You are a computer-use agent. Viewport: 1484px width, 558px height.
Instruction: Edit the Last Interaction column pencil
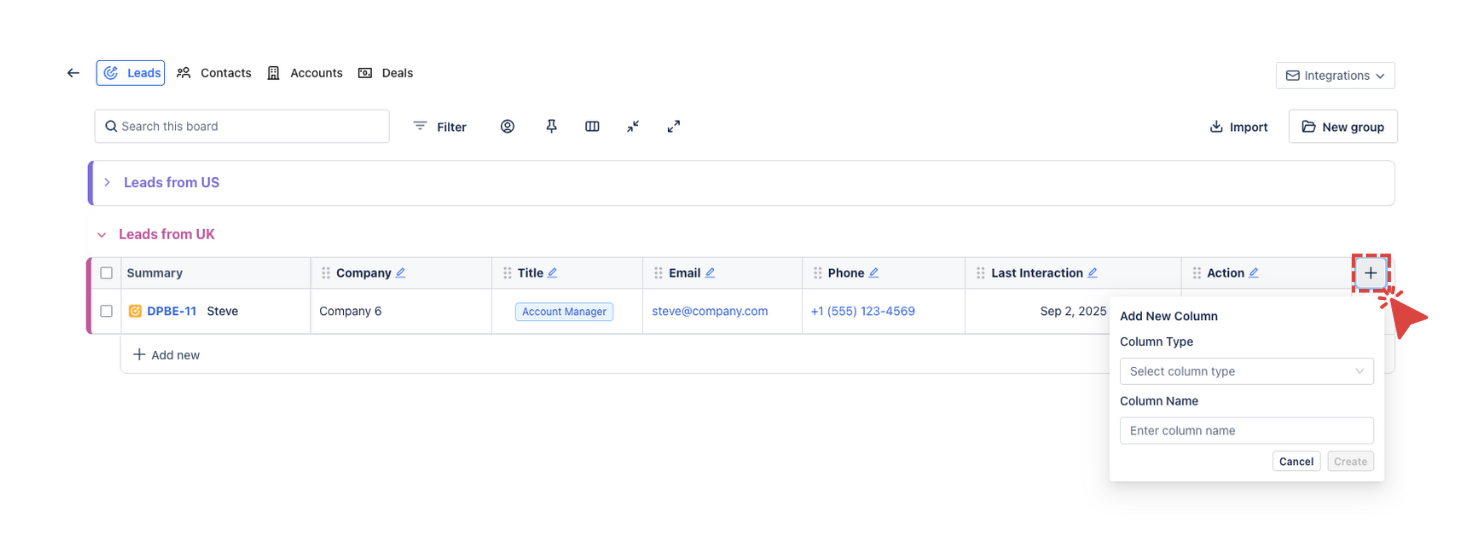click(x=1093, y=273)
